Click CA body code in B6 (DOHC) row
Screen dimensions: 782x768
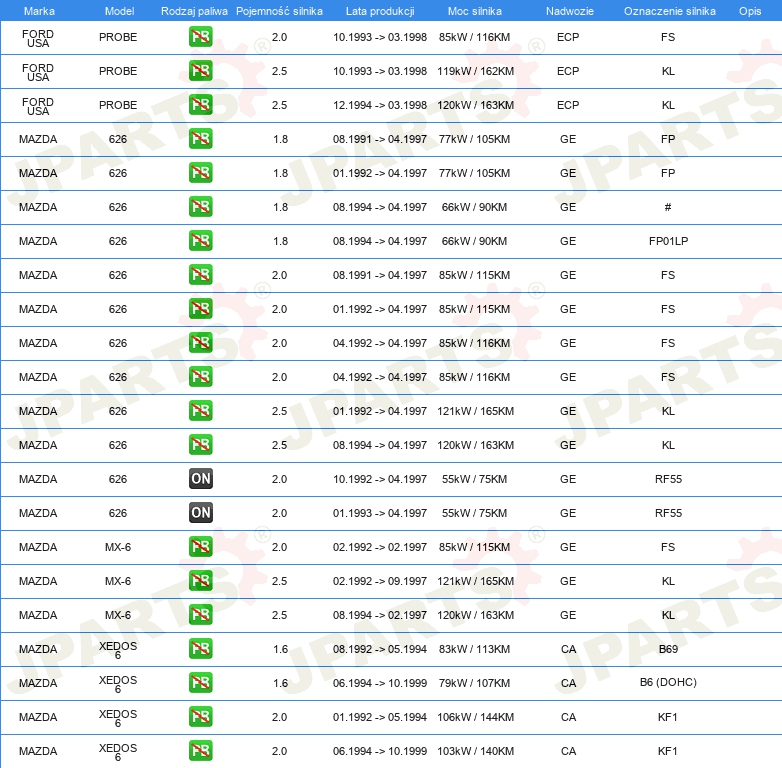pyautogui.click(x=568, y=683)
